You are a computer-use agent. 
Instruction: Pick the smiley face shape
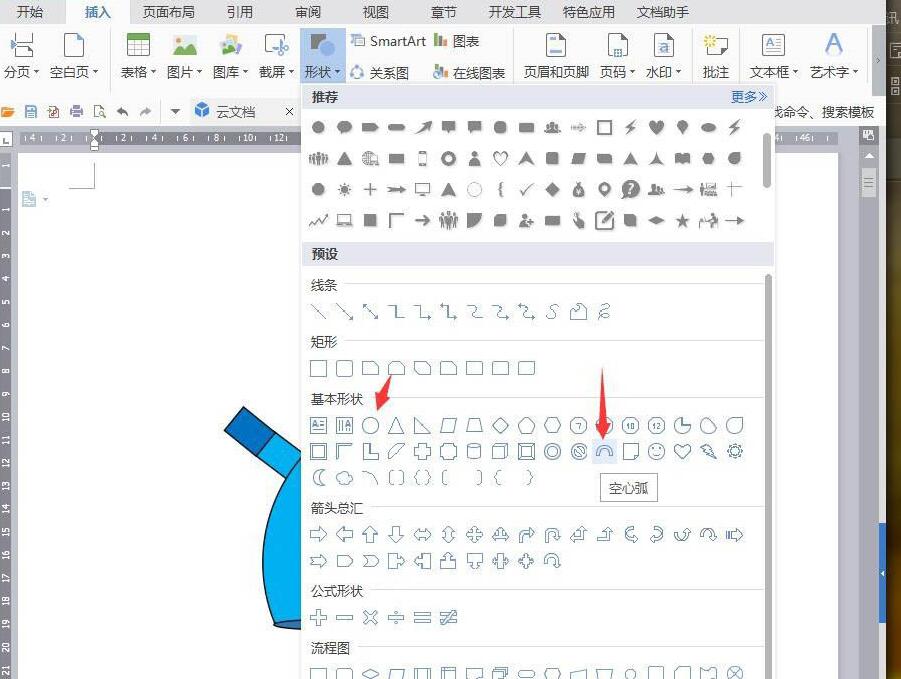[656, 451]
